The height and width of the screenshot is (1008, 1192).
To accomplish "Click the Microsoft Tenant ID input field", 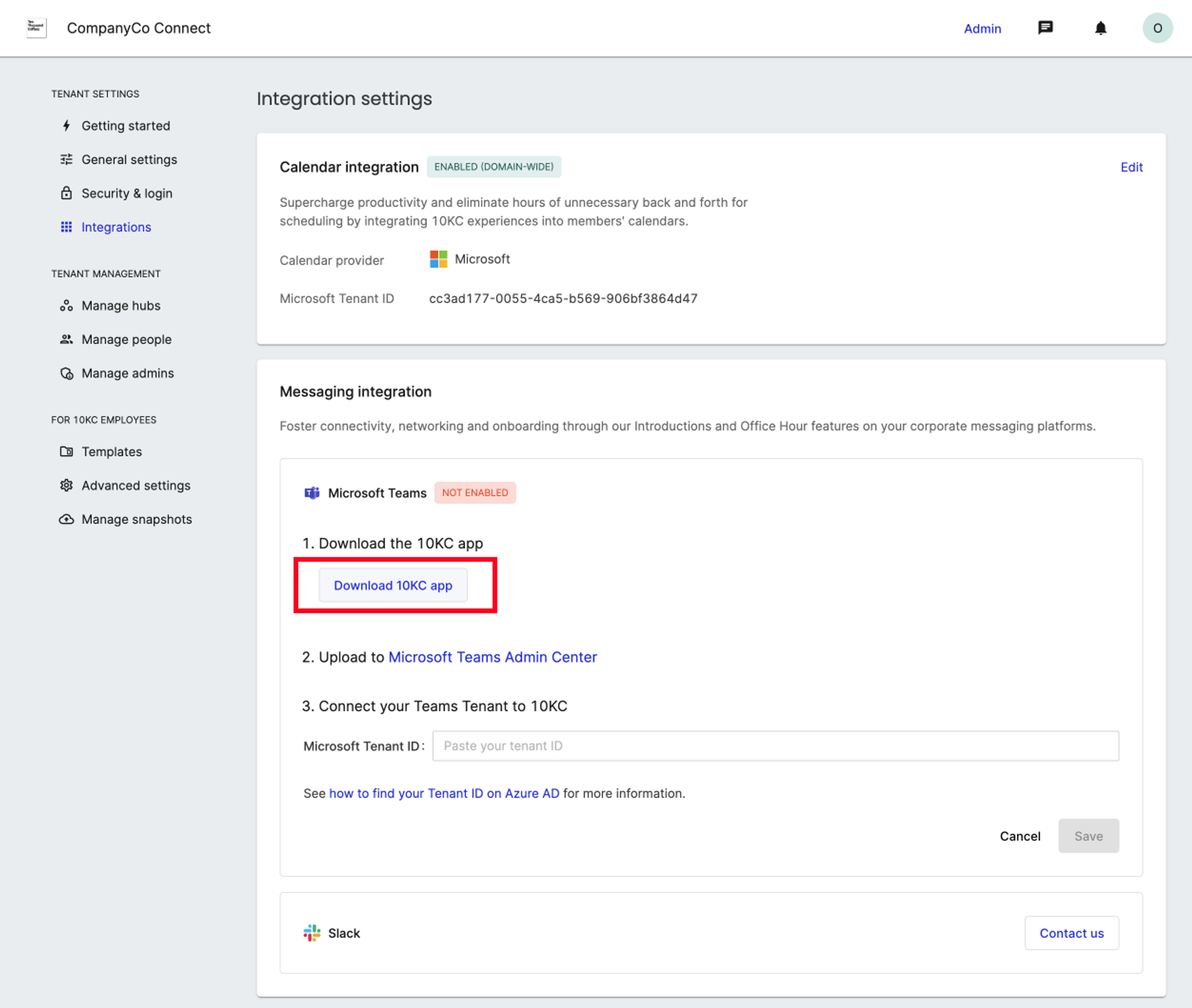I will pos(775,745).
